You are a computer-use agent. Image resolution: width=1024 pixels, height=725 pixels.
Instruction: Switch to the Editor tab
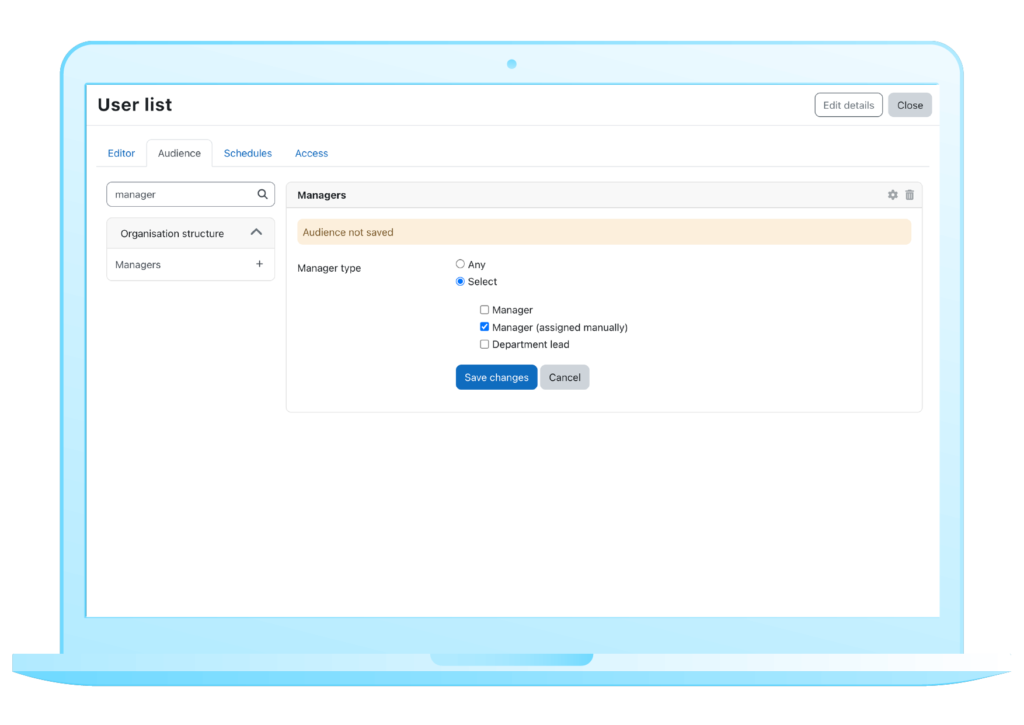click(x=121, y=153)
